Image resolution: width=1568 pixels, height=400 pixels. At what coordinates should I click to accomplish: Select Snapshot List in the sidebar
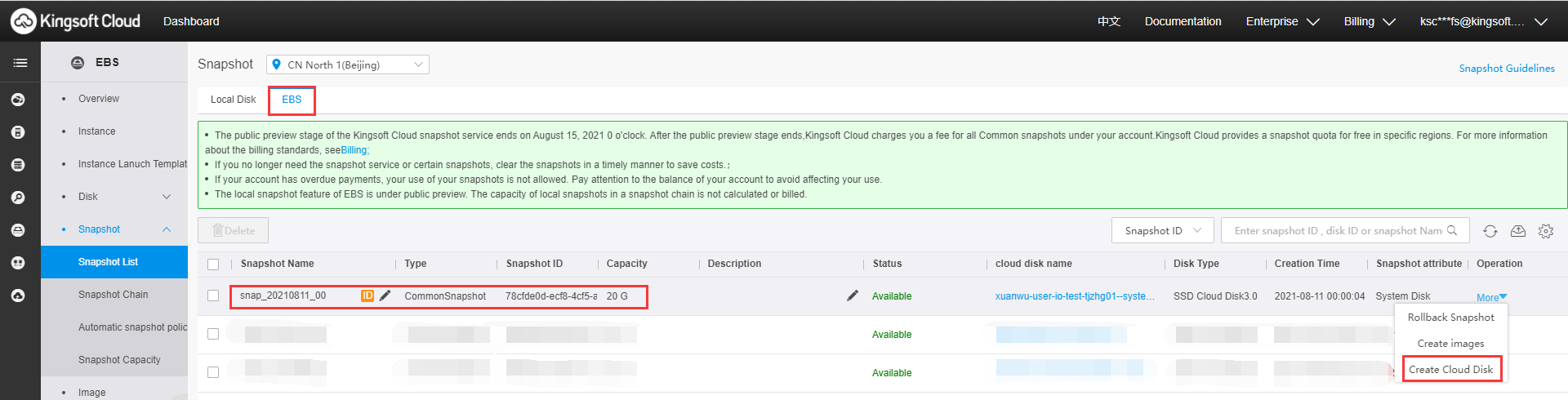(114, 262)
